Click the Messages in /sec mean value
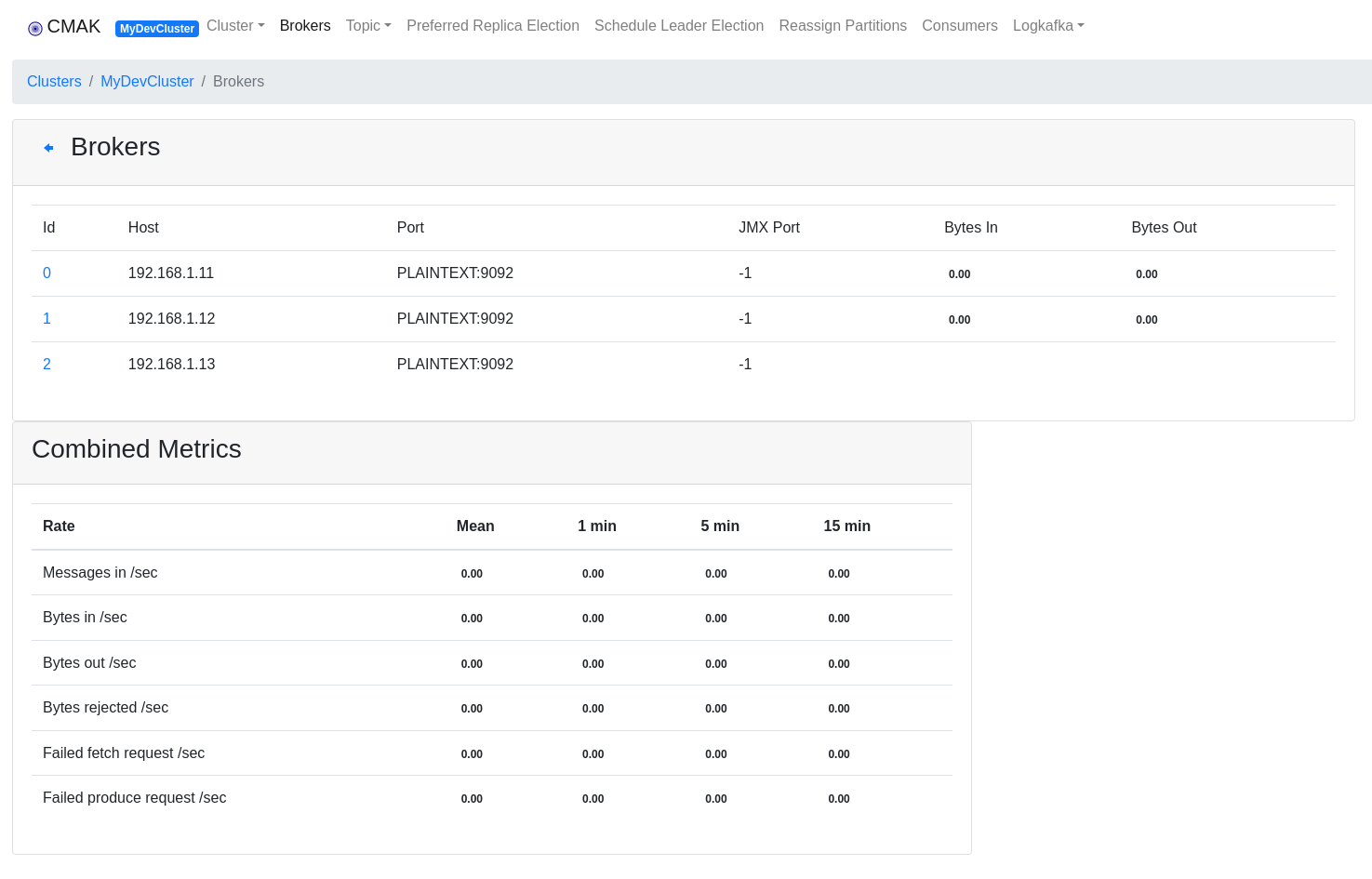1372x879 pixels. (472, 574)
